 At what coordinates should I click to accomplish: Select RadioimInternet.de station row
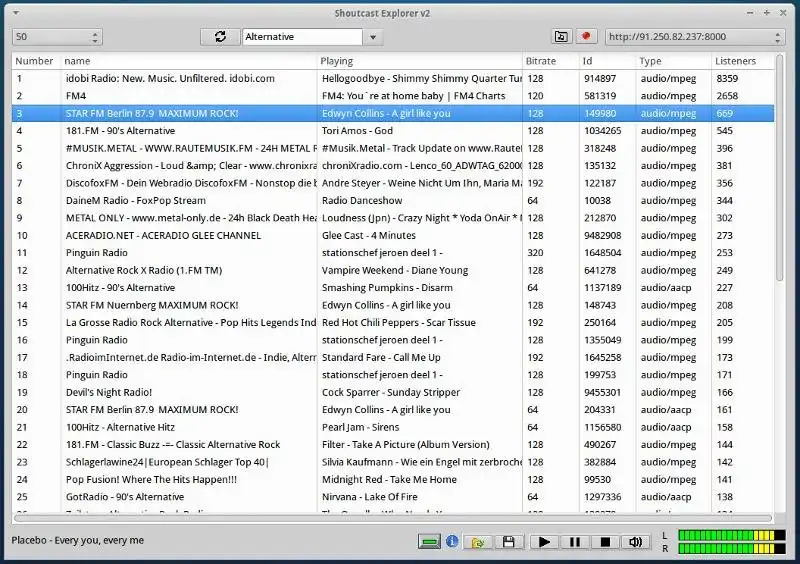[393, 357]
